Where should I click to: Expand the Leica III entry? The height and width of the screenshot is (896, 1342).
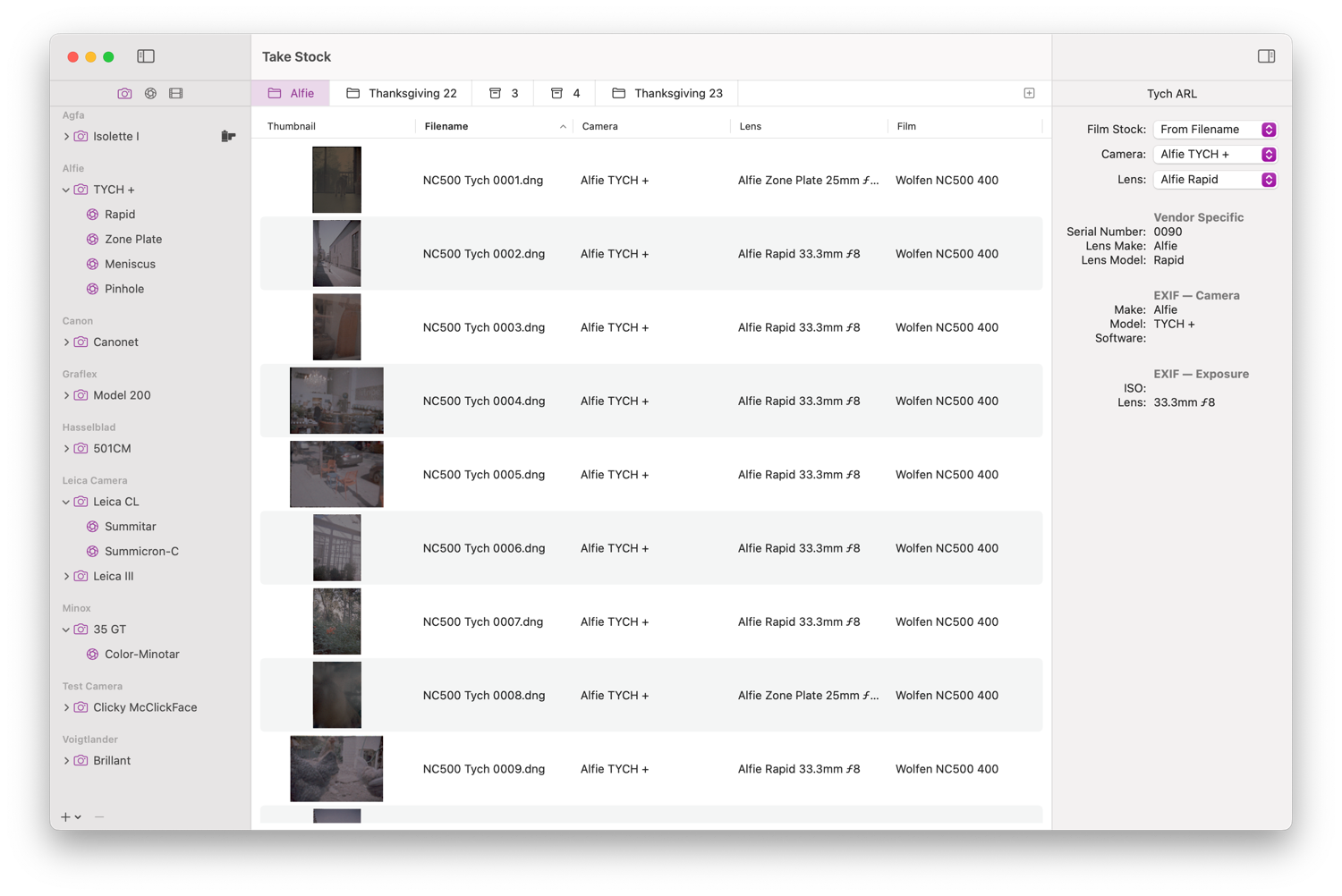[x=67, y=576]
